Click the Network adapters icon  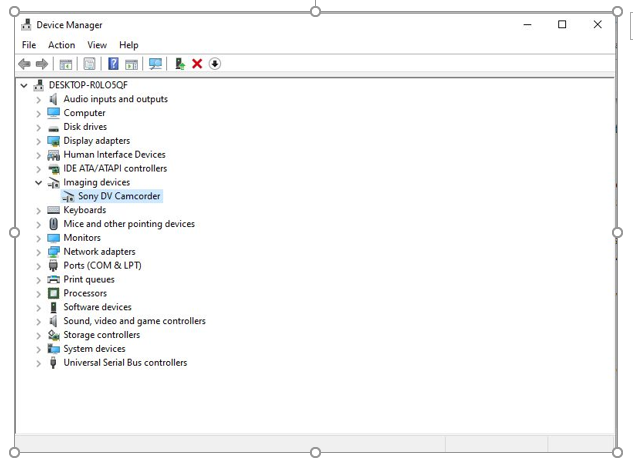pos(53,252)
